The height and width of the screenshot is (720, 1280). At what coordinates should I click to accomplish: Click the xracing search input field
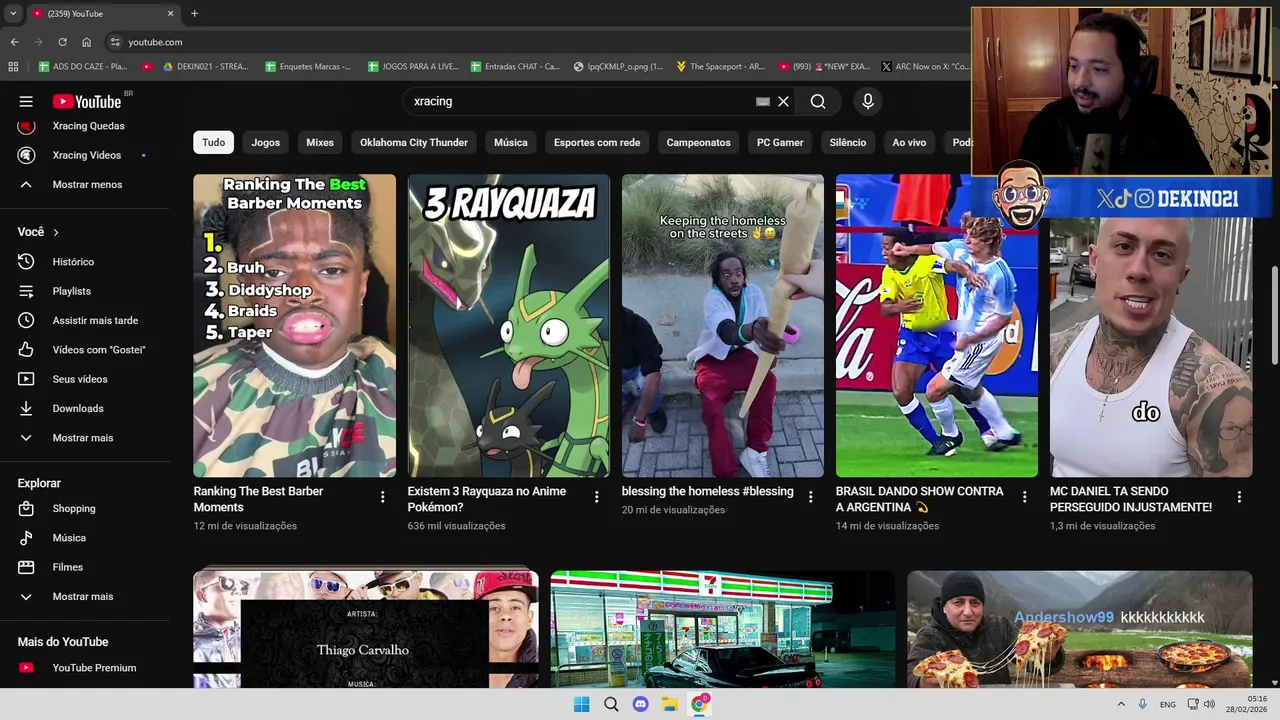click(580, 101)
